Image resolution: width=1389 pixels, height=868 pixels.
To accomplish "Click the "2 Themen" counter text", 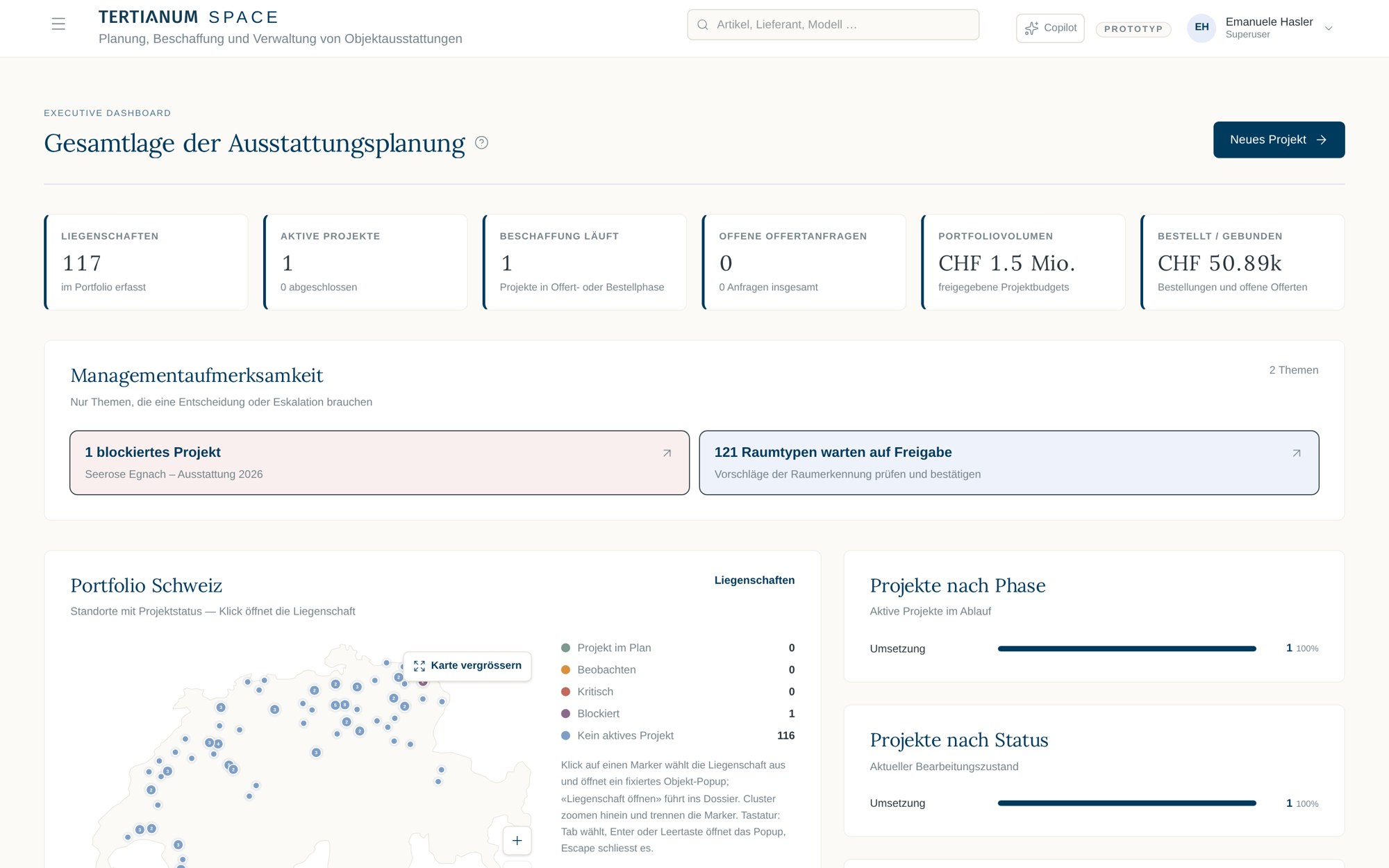I will (1293, 370).
